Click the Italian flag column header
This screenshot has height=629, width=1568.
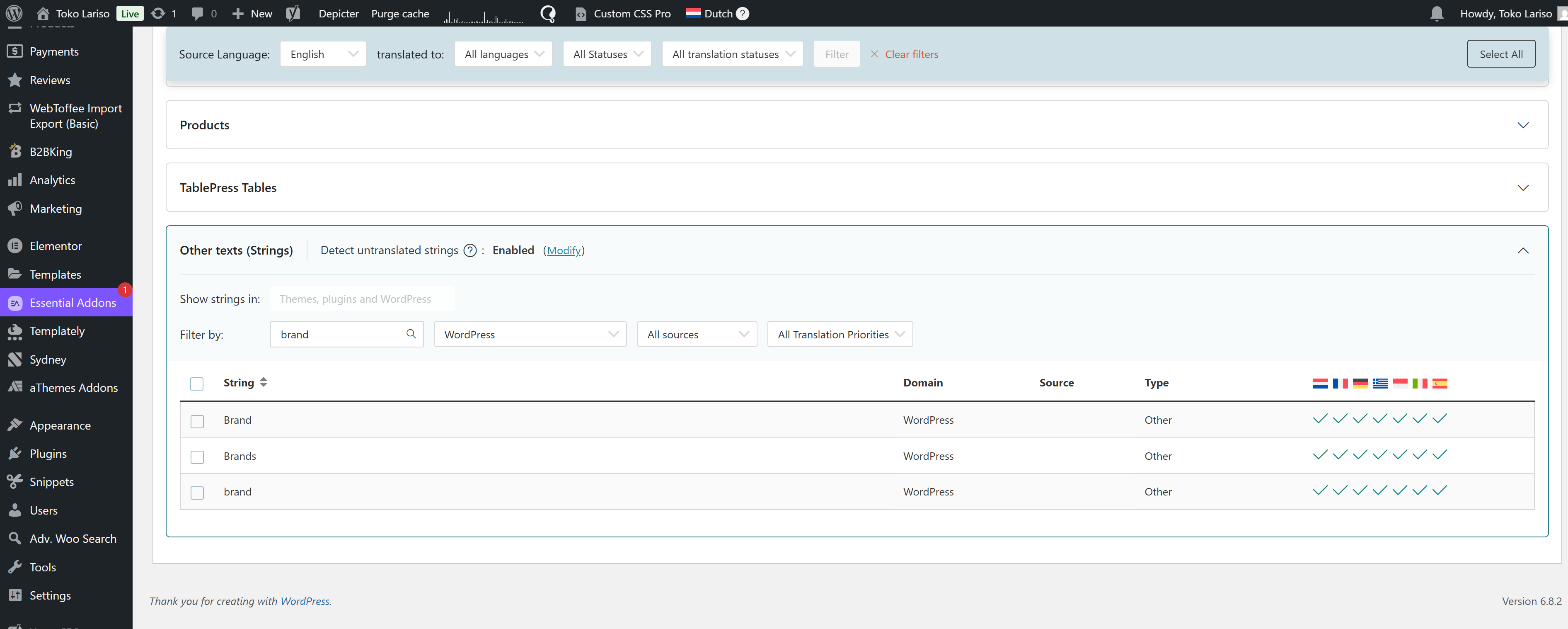click(x=1420, y=383)
